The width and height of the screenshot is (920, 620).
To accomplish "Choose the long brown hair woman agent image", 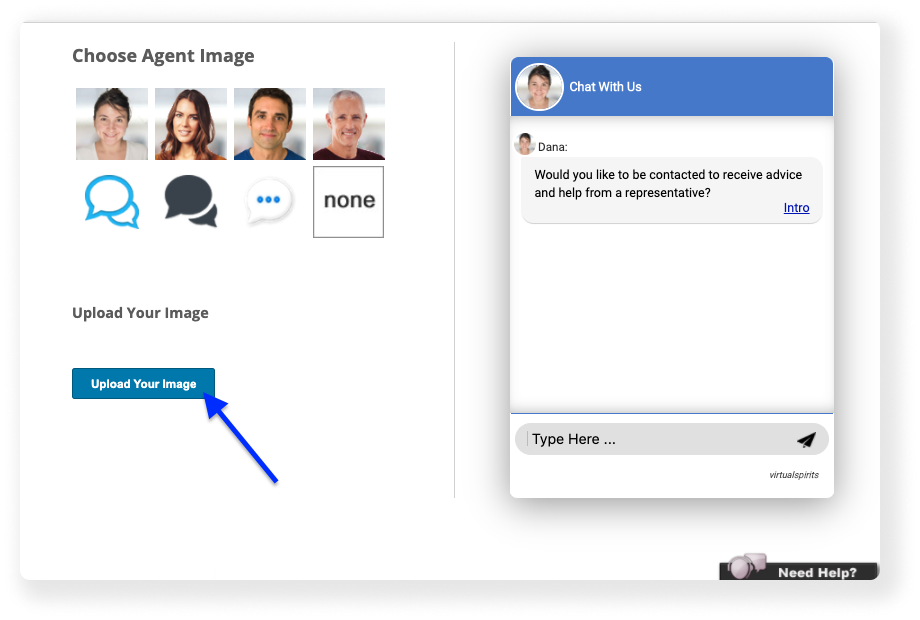I will (191, 124).
